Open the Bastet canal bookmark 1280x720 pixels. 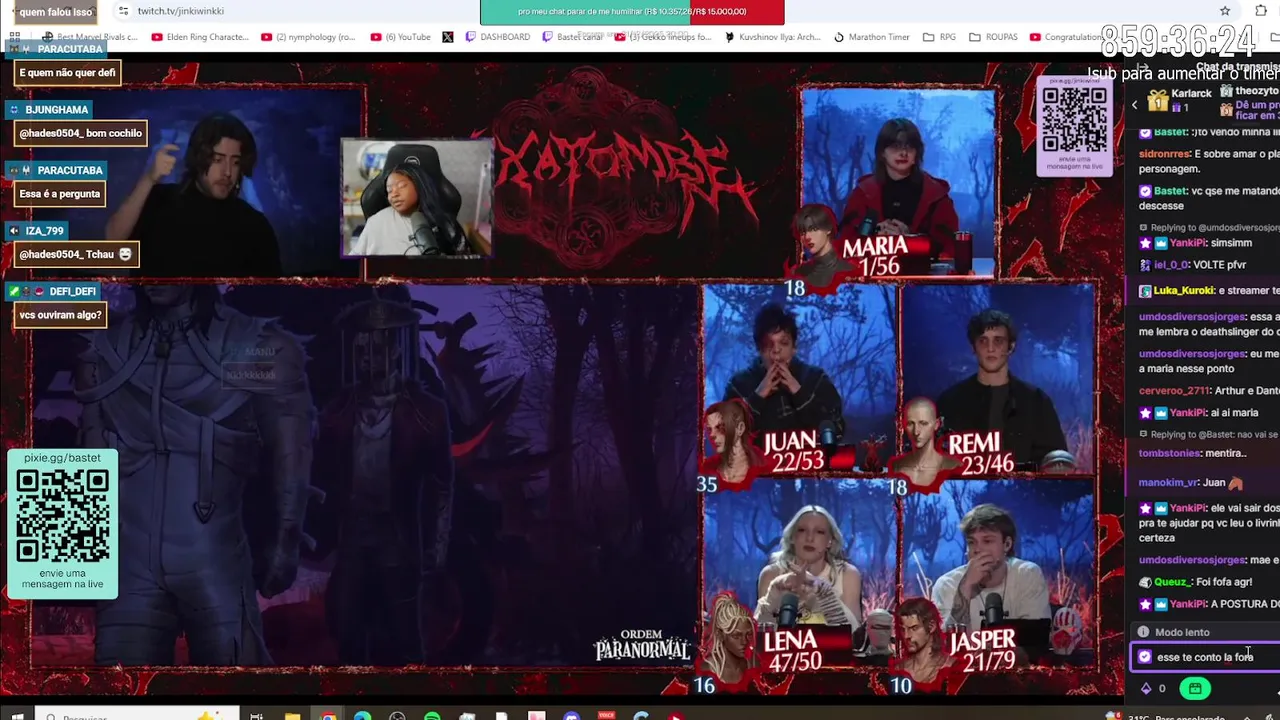pyautogui.click(x=573, y=37)
